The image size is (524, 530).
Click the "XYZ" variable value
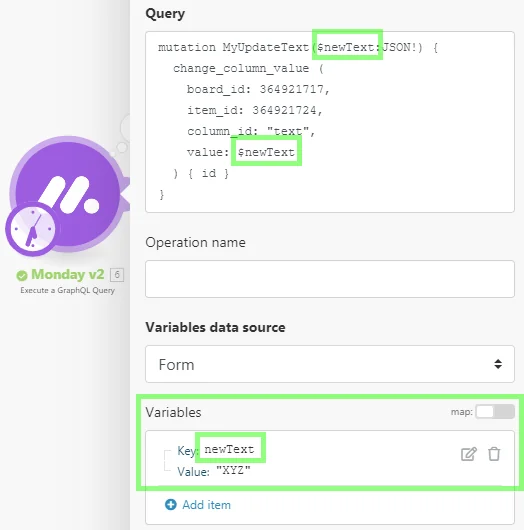coord(233,470)
